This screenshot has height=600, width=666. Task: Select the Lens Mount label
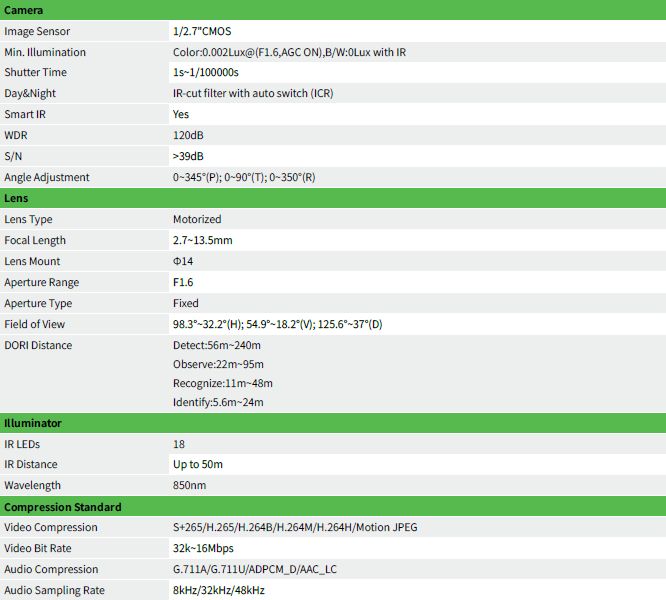tap(32, 262)
